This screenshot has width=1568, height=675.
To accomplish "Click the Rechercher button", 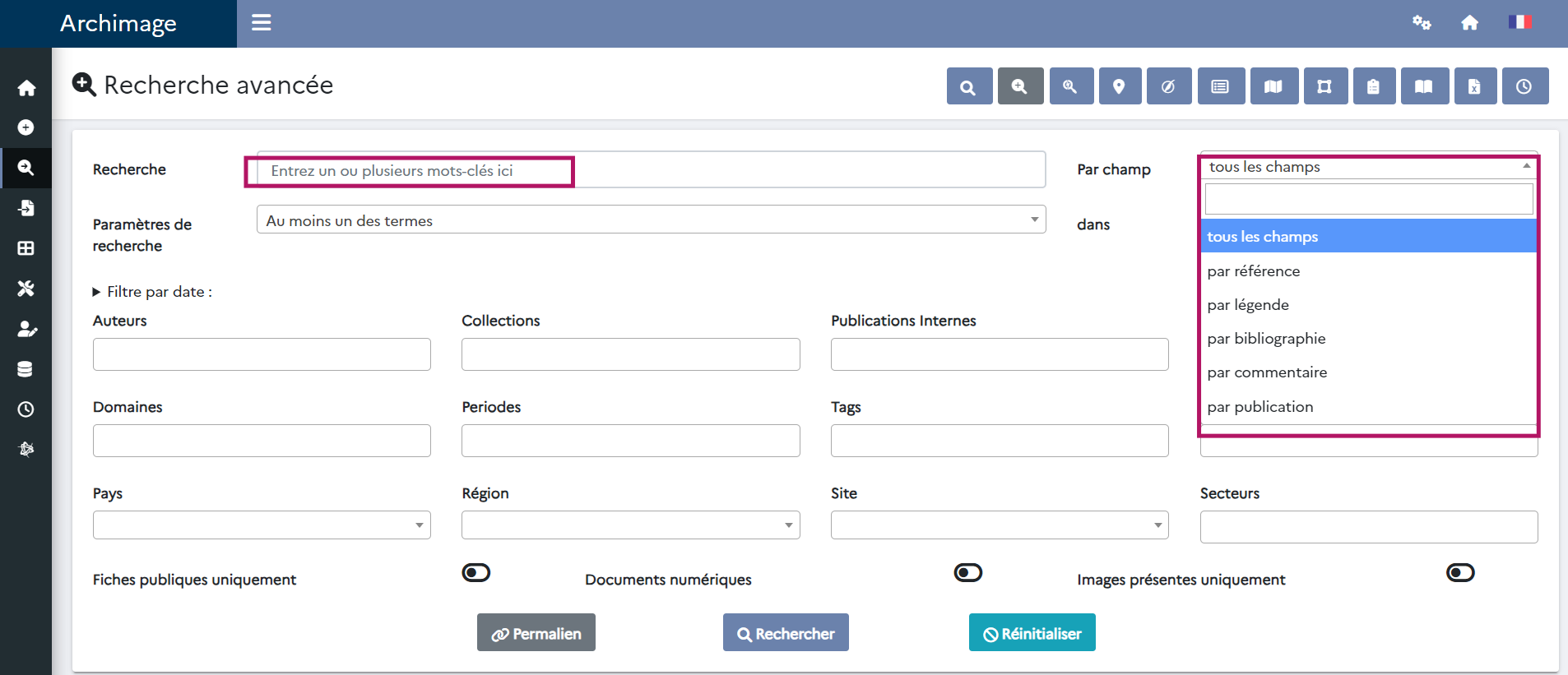I will 786,632.
